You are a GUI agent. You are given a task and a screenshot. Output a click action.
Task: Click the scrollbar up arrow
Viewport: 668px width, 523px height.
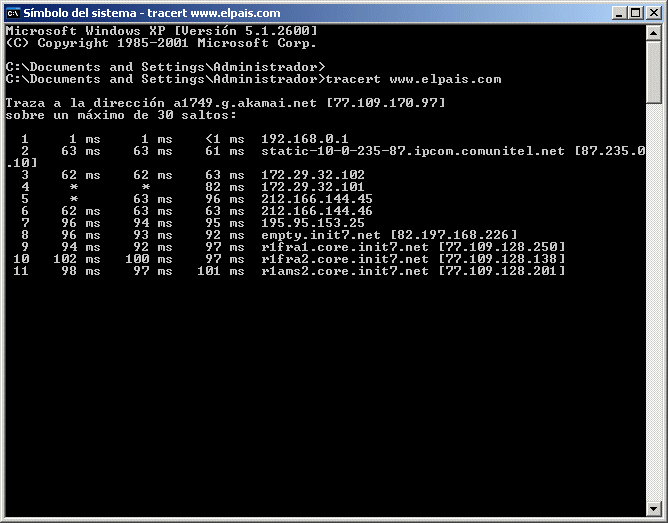[654, 33]
